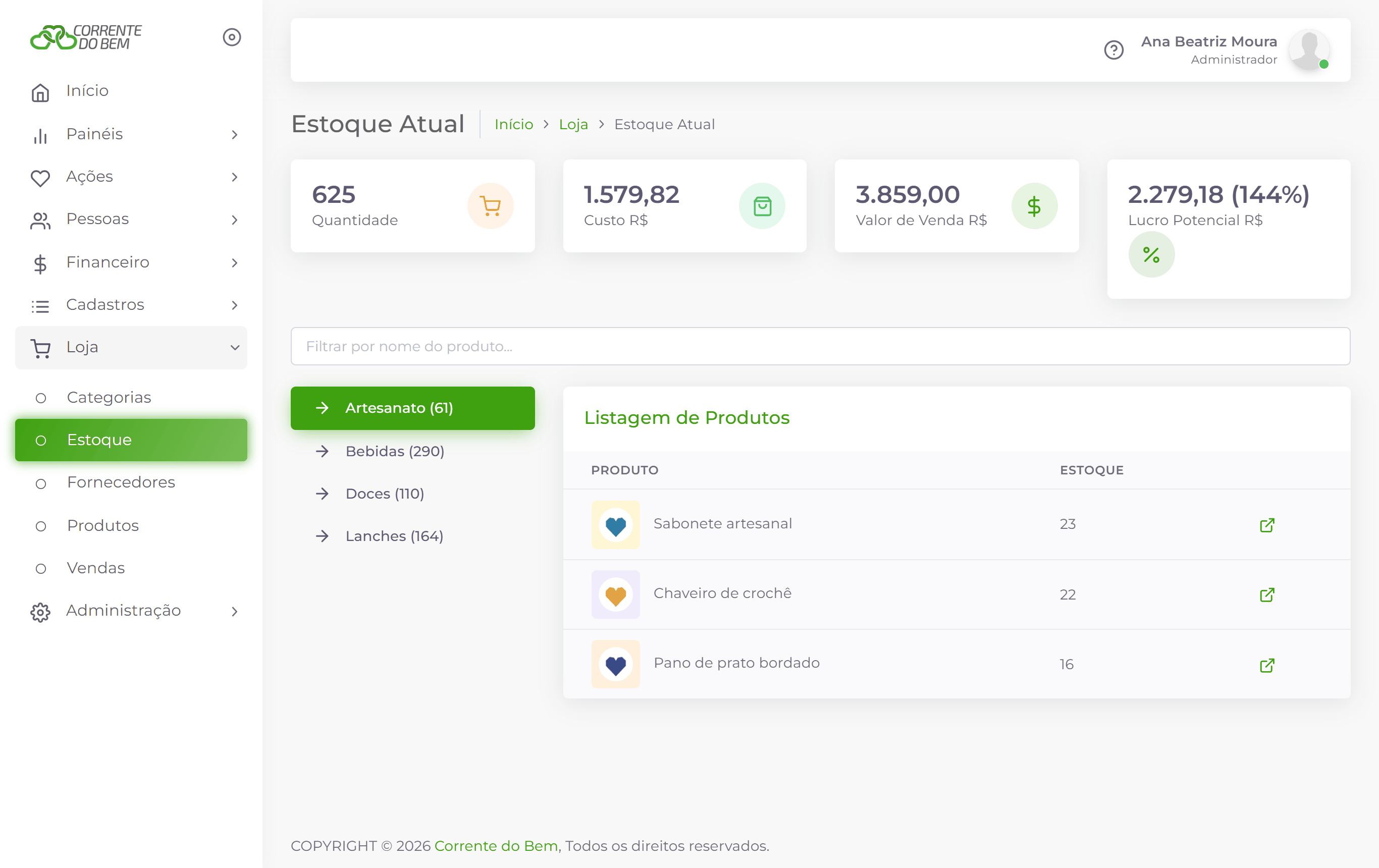Click the dollar sign Valor de Venda icon

click(1034, 205)
